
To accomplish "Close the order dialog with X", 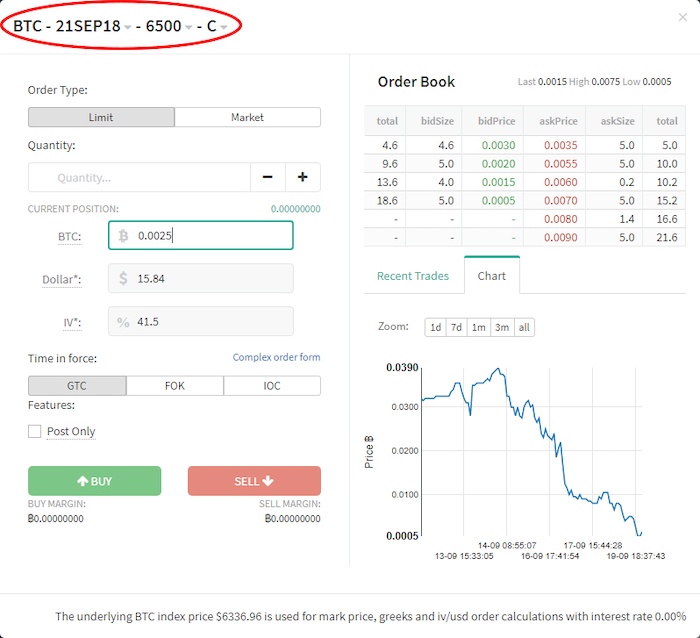I will [x=682, y=17].
